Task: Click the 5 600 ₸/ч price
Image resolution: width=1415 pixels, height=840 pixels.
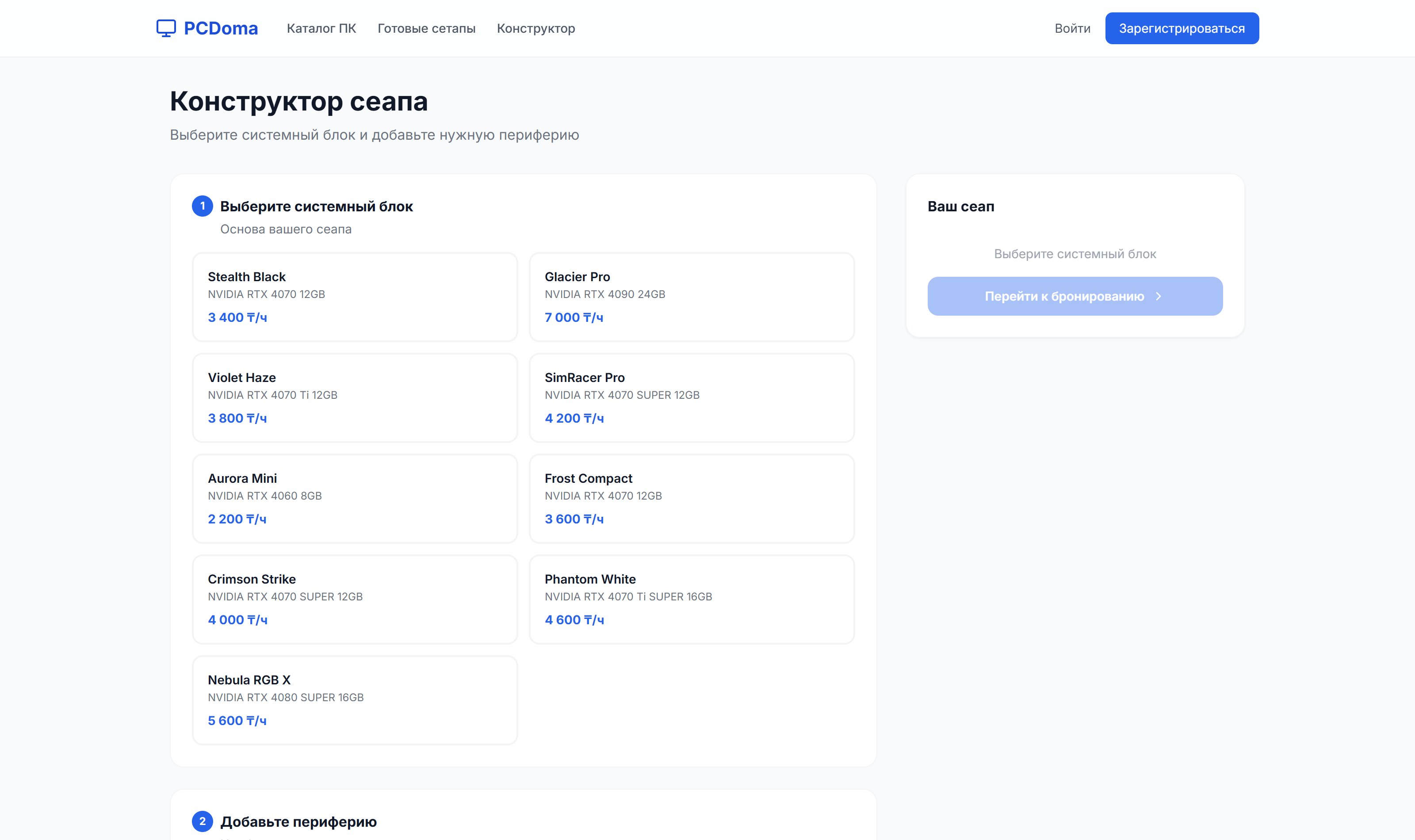Action: [x=237, y=721]
